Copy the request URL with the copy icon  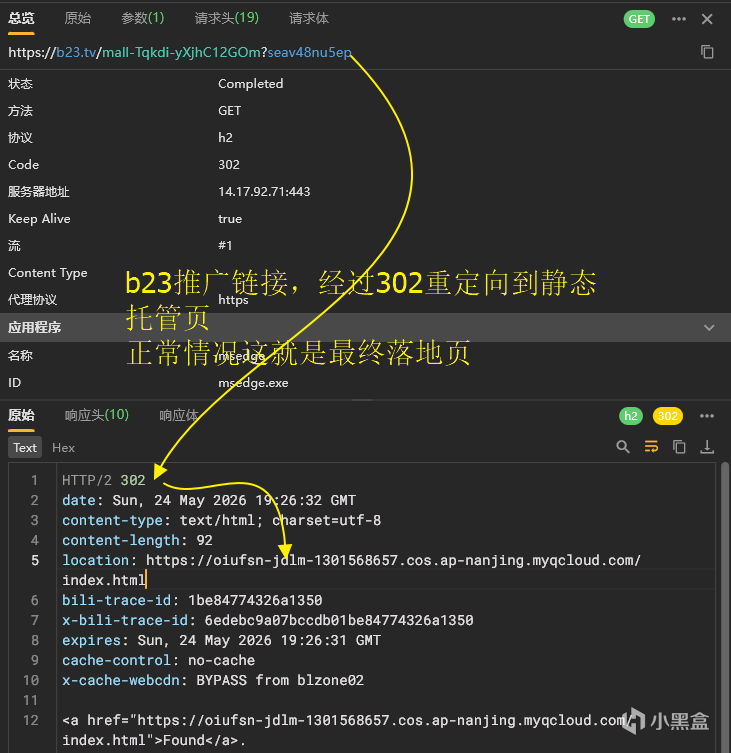point(707,52)
